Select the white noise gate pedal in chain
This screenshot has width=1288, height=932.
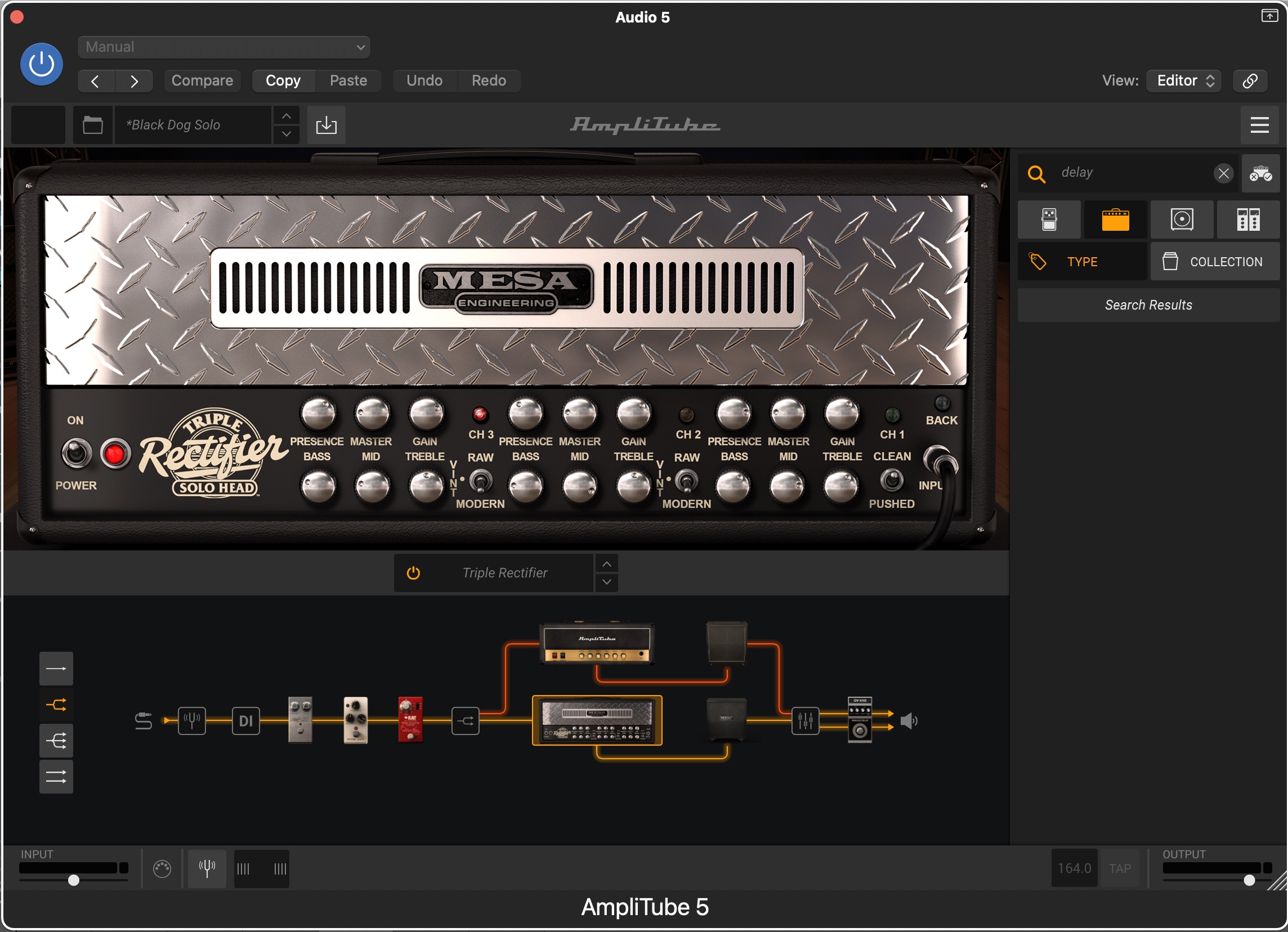point(356,720)
